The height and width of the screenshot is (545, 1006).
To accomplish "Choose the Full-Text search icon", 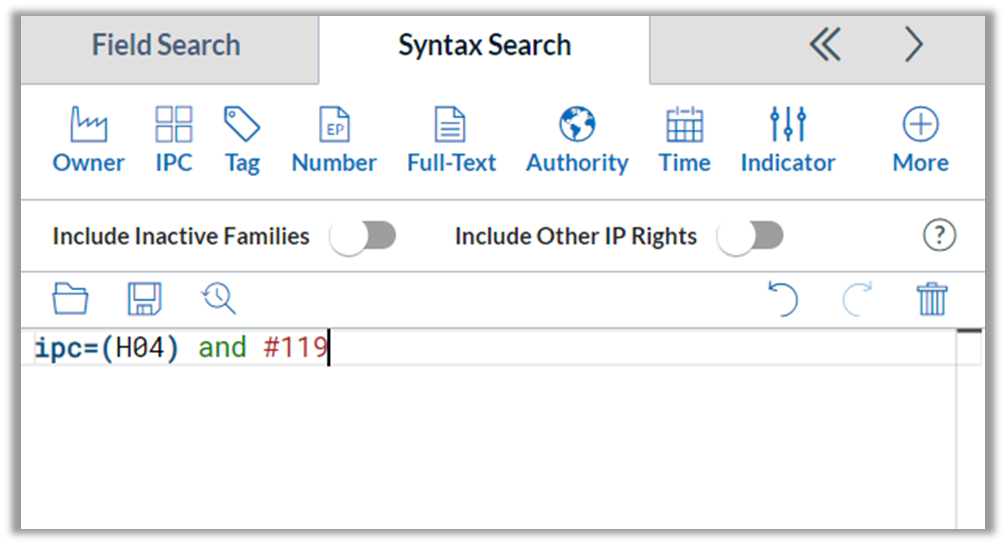I will [451, 140].
